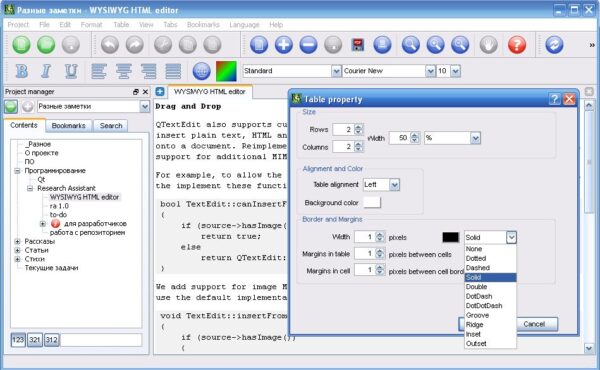This screenshot has width=600, height=370.
Task: Click the 321 sort button
Action: coord(34,340)
